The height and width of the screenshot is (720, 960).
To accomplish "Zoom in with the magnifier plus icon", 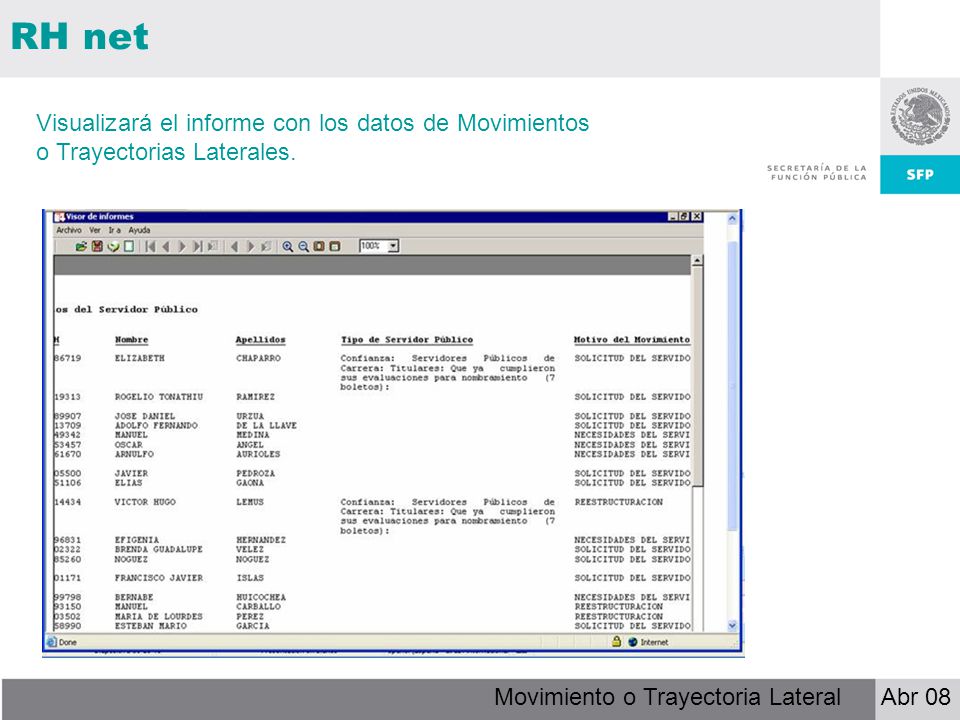I will (x=287, y=246).
